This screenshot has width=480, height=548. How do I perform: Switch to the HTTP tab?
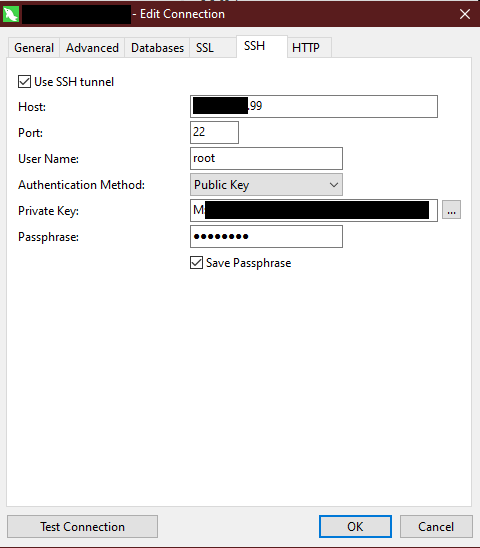(306, 48)
